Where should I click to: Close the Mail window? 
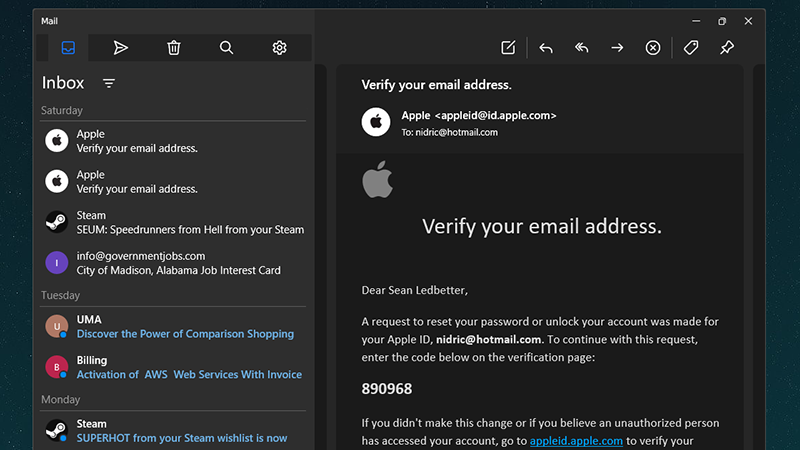pyautogui.click(x=748, y=21)
